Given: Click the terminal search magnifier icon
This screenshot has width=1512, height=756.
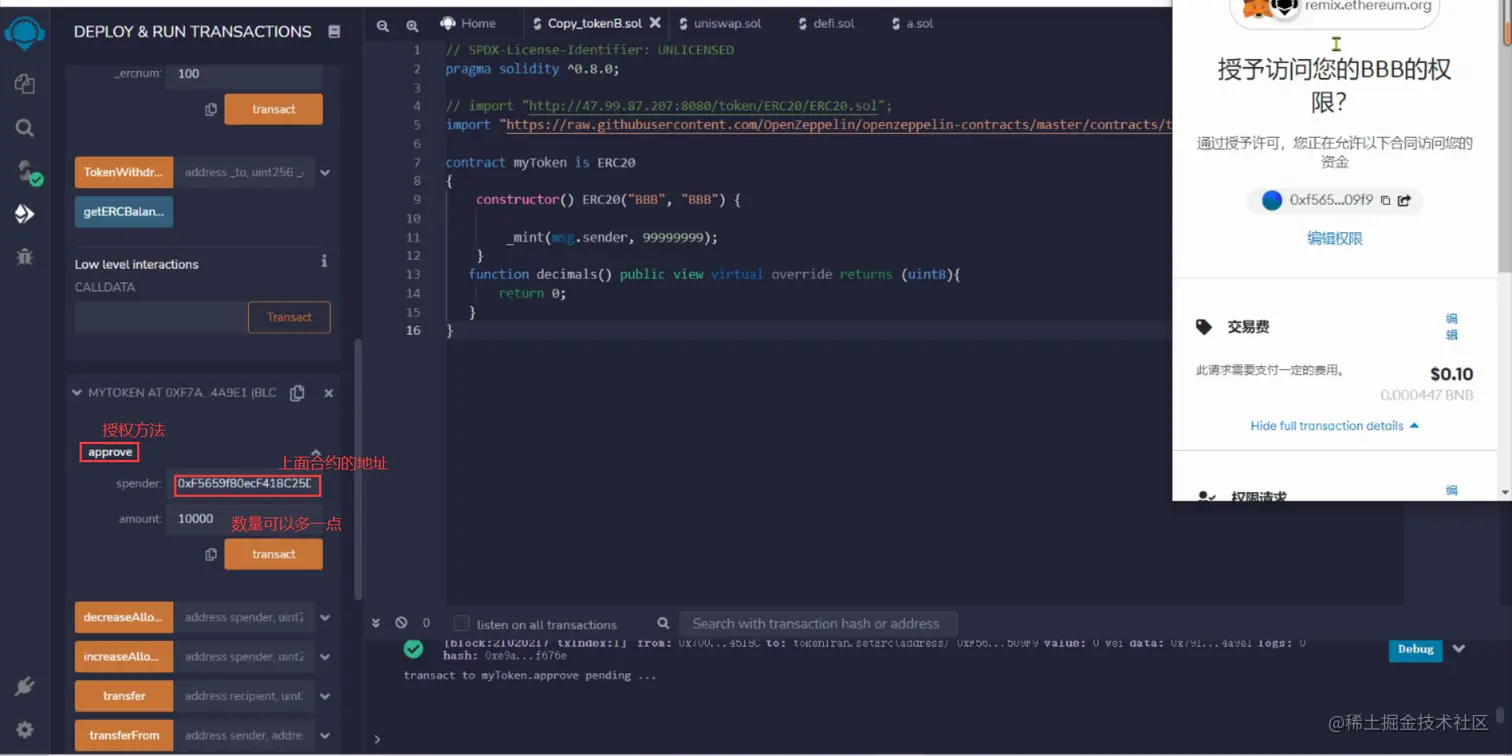Looking at the screenshot, I should click(663, 623).
